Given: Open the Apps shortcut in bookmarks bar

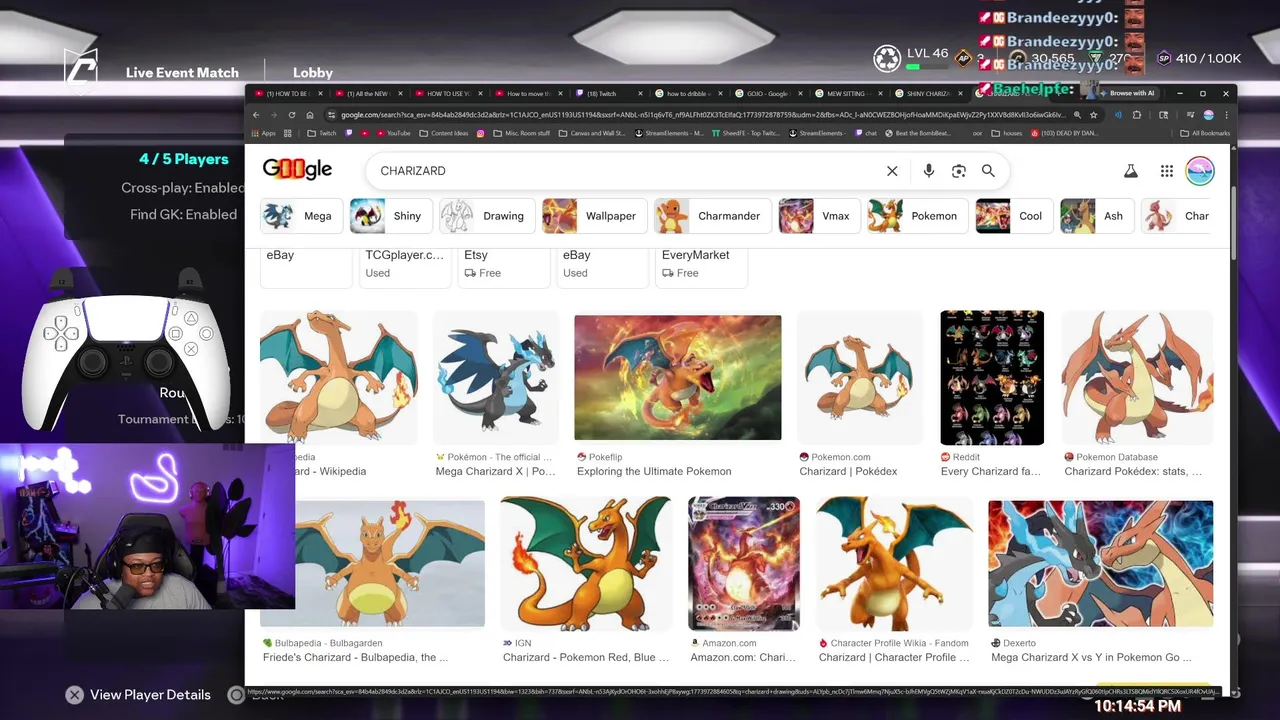Looking at the screenshot, I should (x=263, y=133).
